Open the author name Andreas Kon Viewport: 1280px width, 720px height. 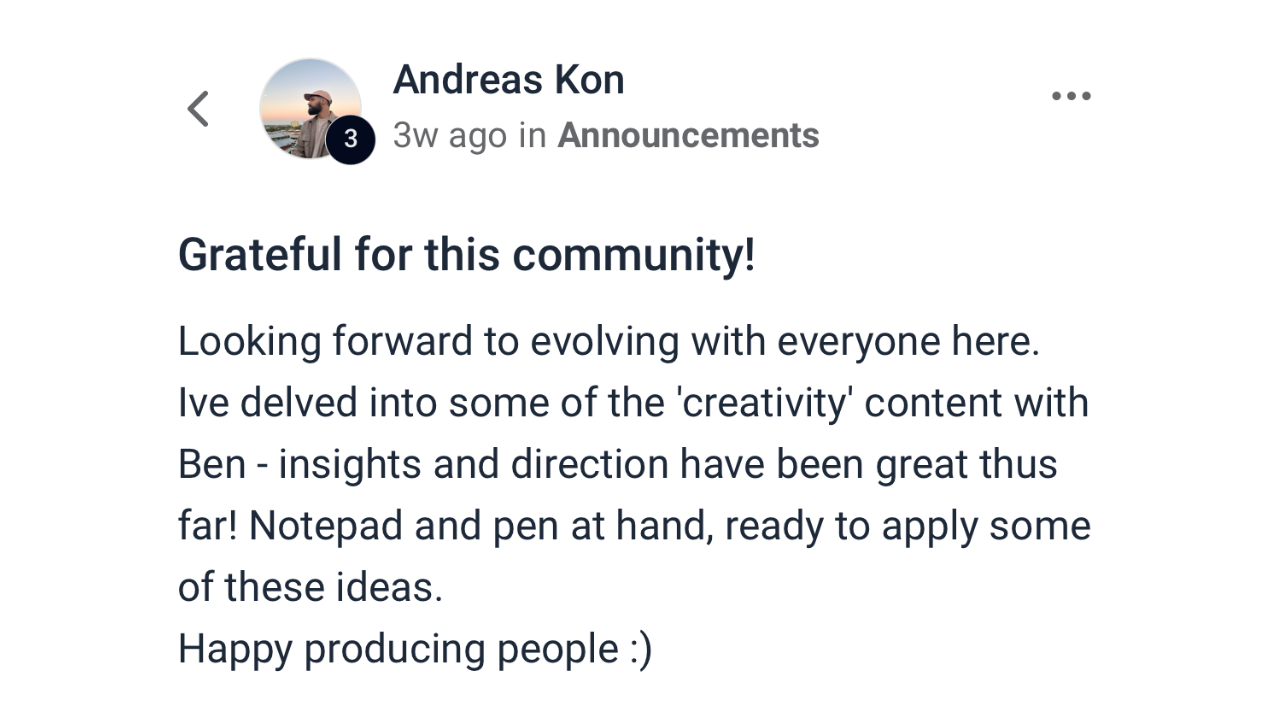(508, 80)
